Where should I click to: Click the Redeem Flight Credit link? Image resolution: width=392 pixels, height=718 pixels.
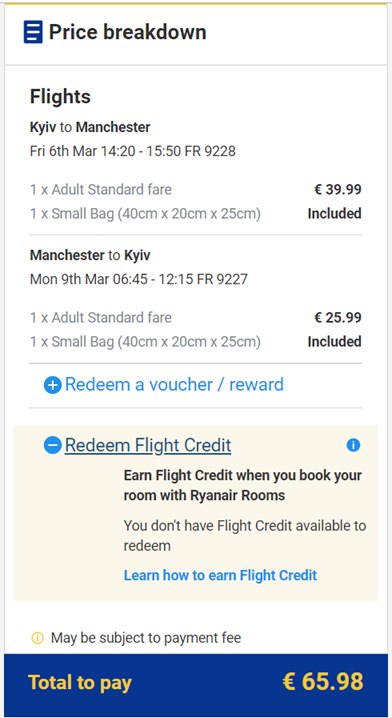[x=148, y=445]
